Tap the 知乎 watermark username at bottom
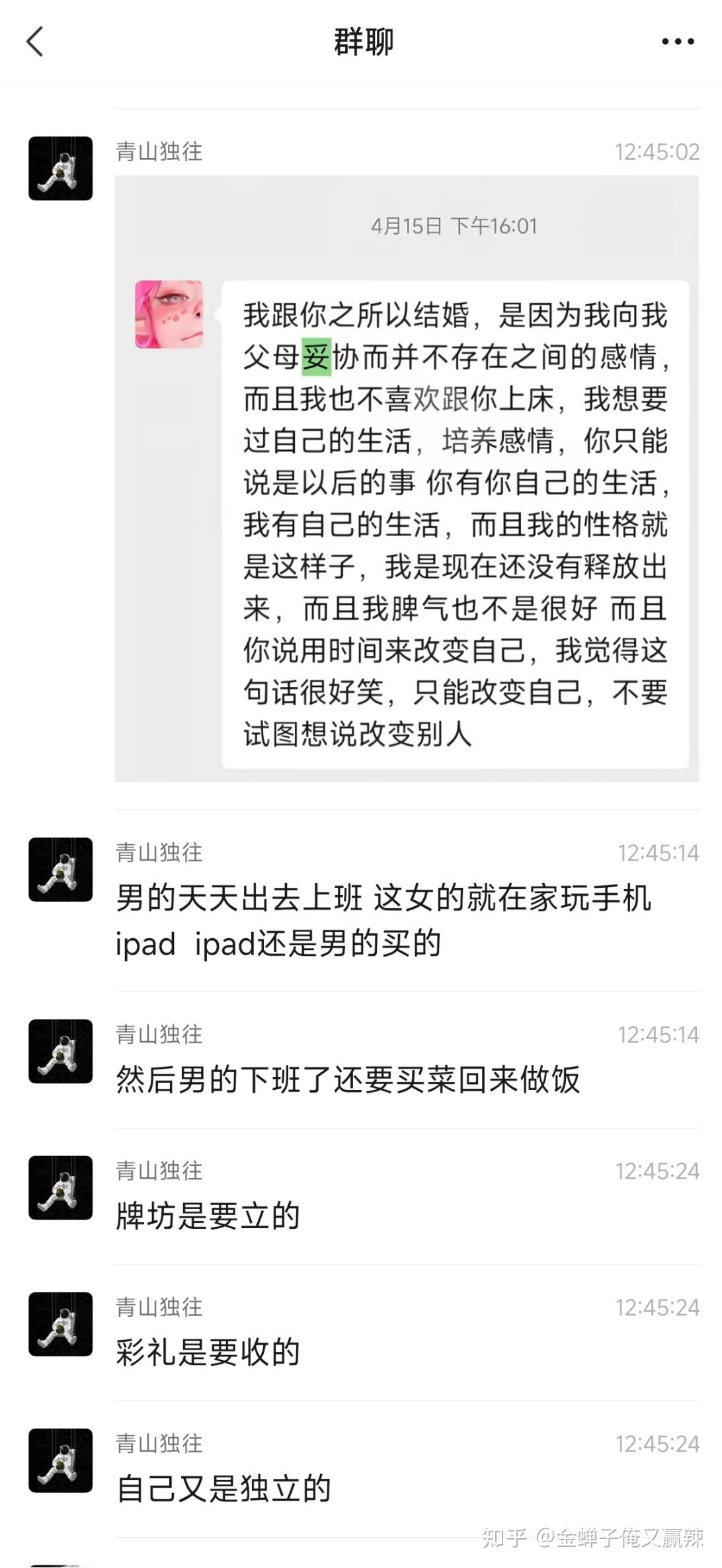The image size is (722, 1568). coord(593,1537)
